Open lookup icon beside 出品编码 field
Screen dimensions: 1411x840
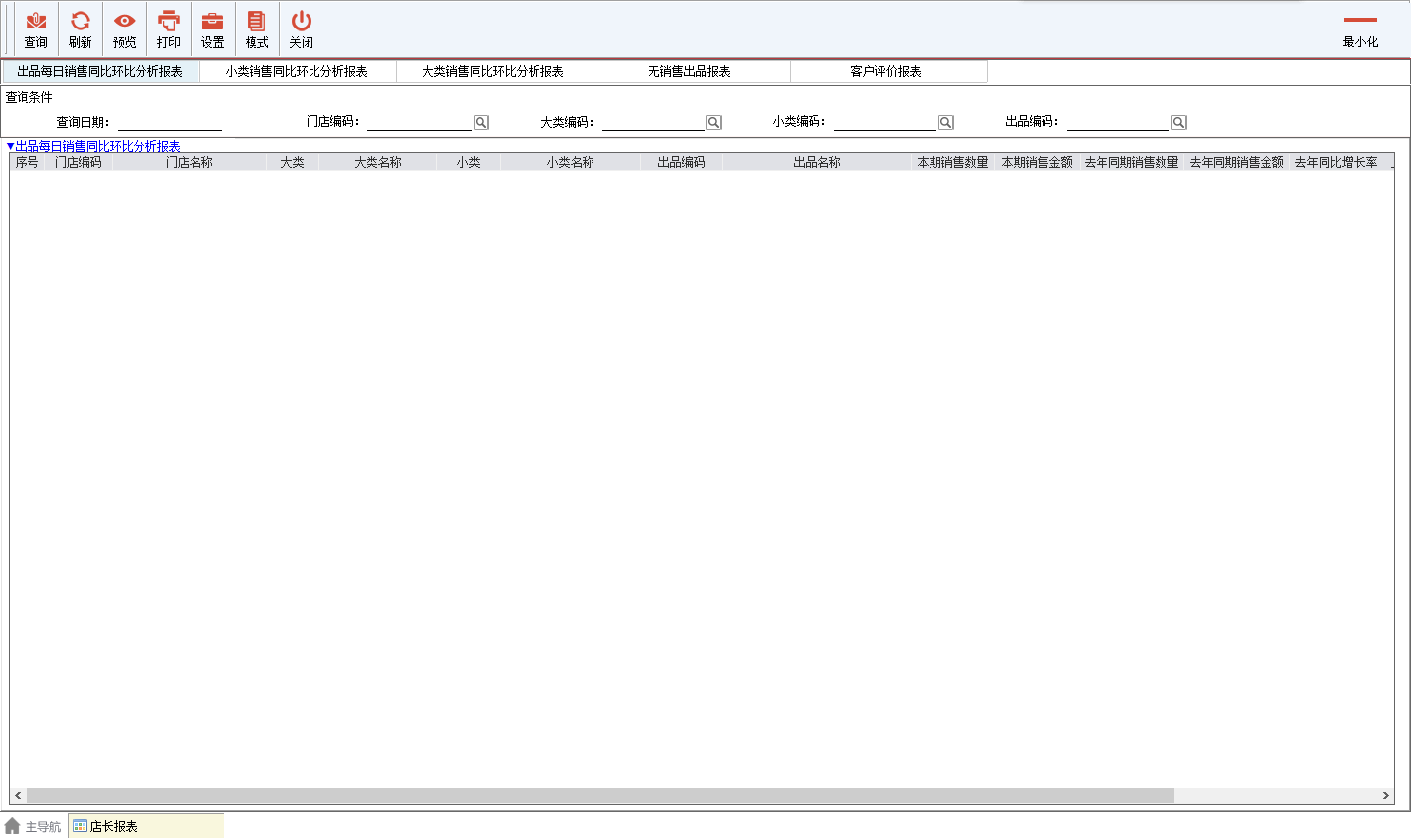point(1179,122)
